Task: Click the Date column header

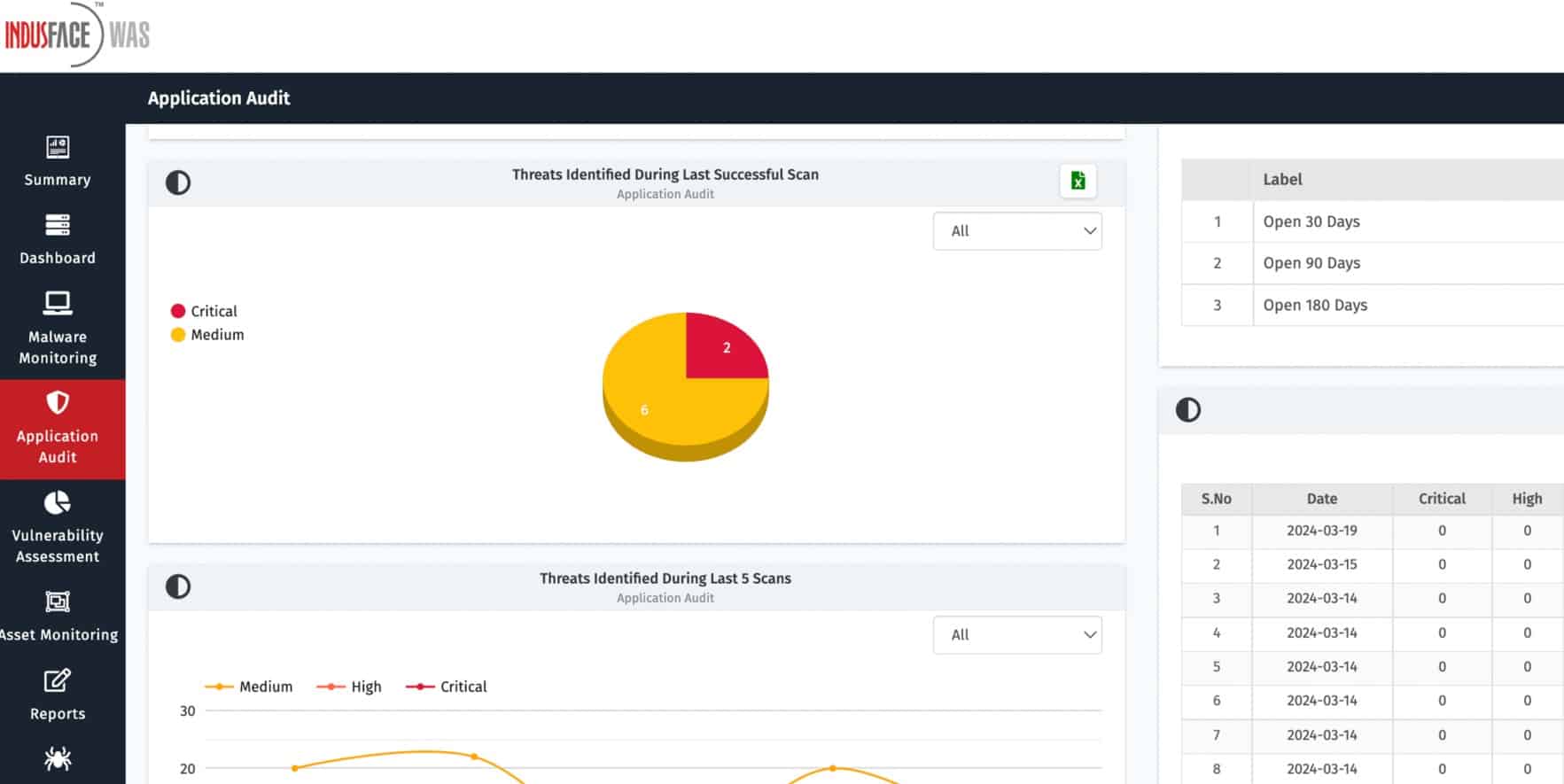Action: coord(1322,499)
